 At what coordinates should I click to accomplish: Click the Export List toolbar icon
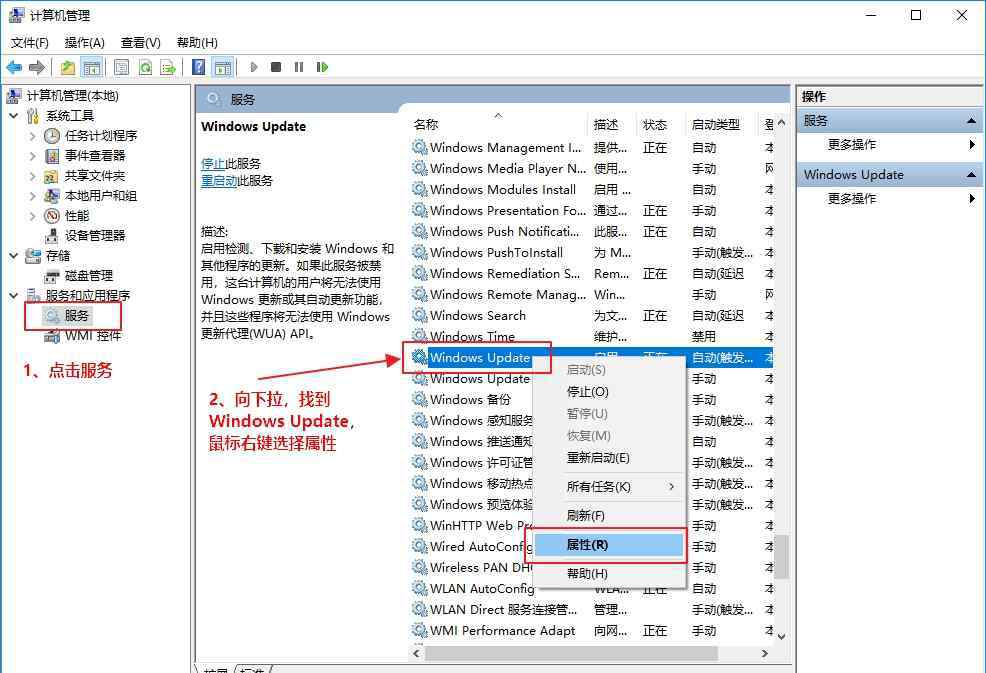(168, 67)
